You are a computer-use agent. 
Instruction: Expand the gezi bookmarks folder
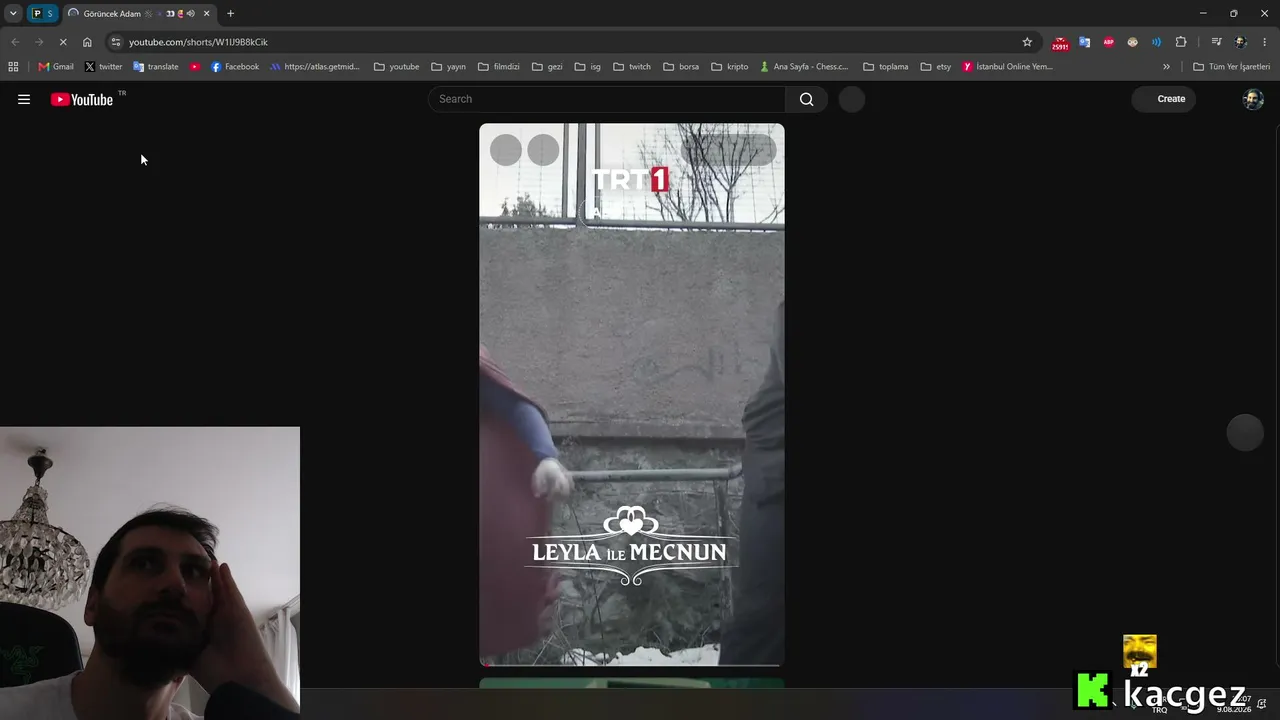pos(547,67)
